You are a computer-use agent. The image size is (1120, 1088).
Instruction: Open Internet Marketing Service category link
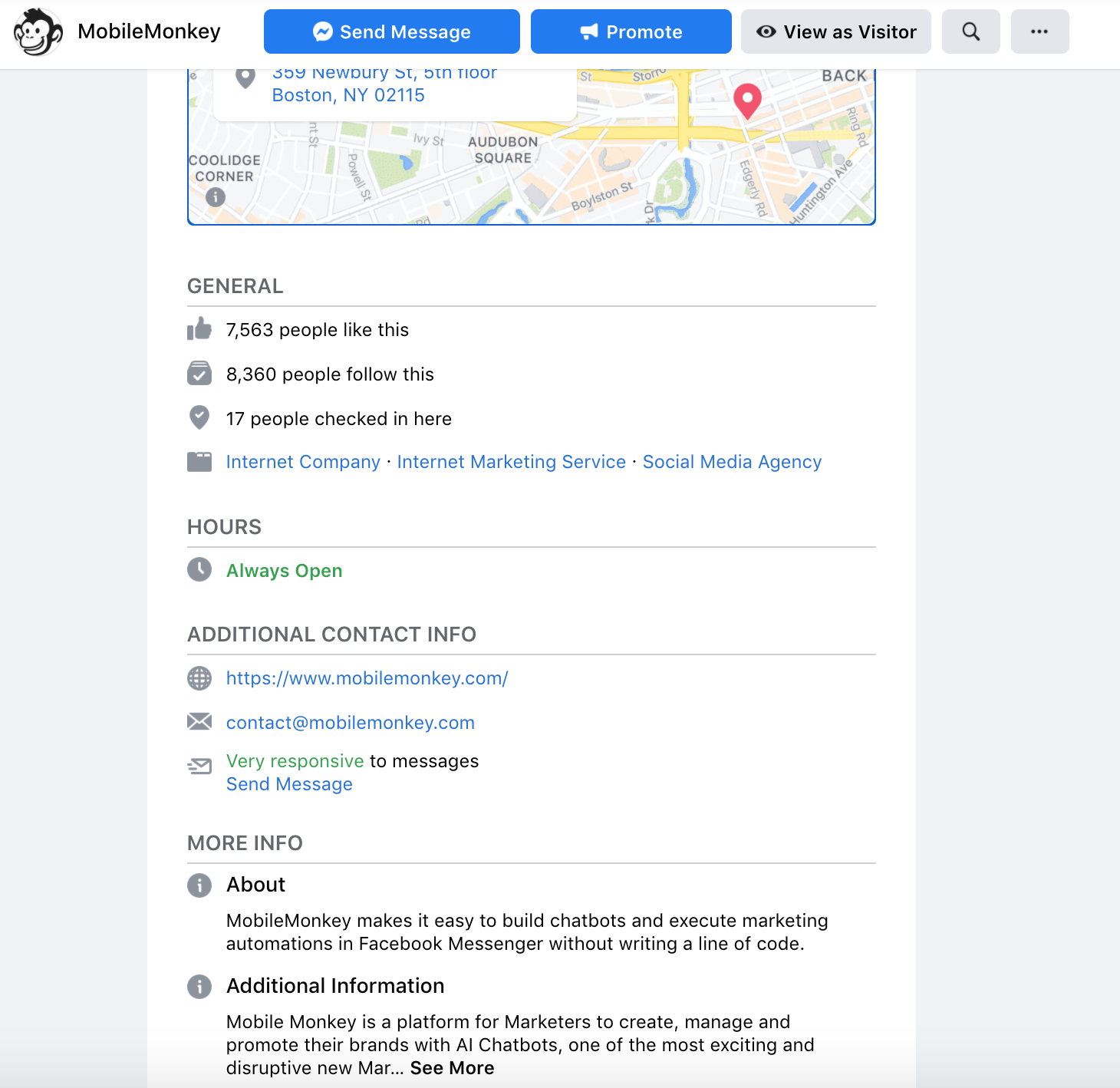click(511, 462)
